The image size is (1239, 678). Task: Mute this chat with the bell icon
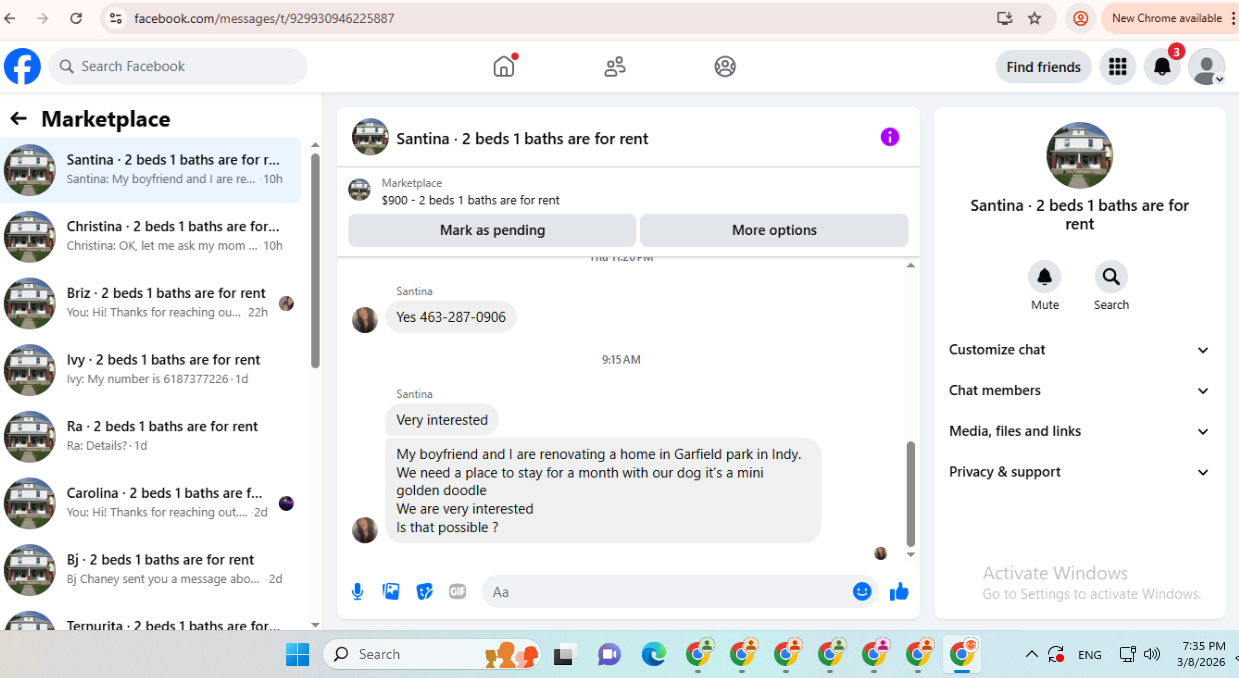click(1045, 276)
